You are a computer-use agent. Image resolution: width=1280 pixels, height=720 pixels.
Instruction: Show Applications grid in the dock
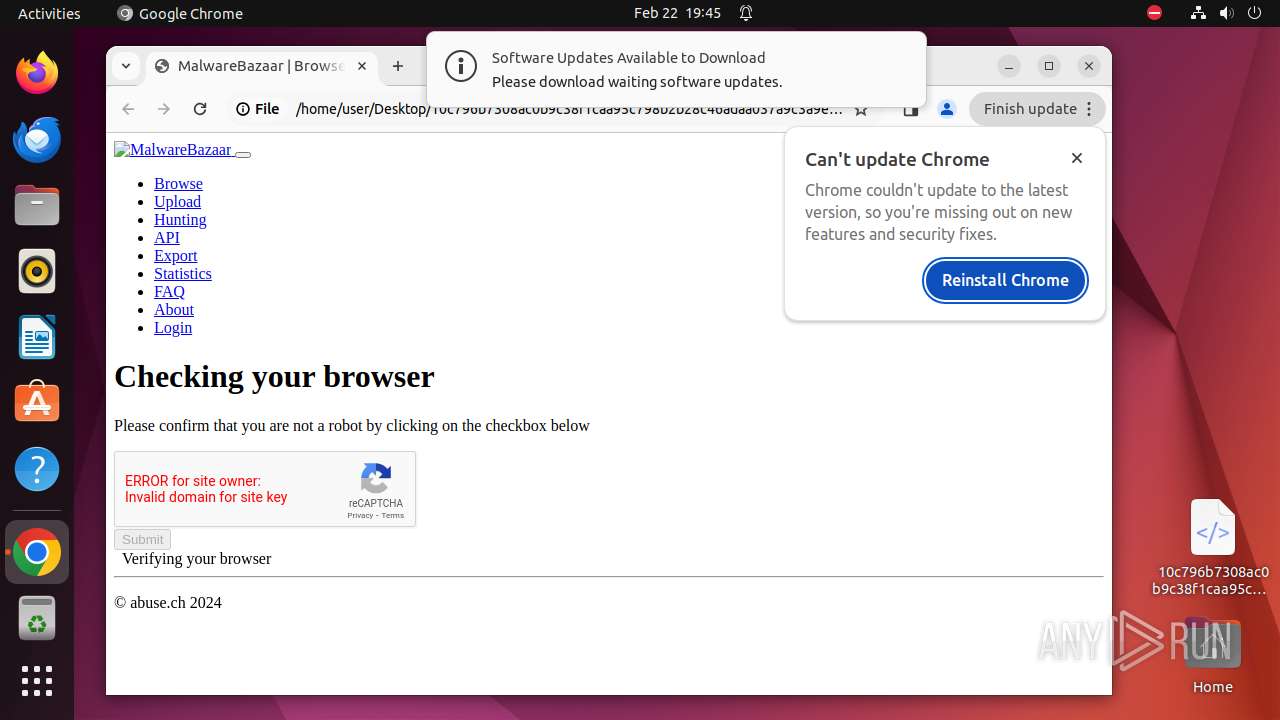[37, 681]
